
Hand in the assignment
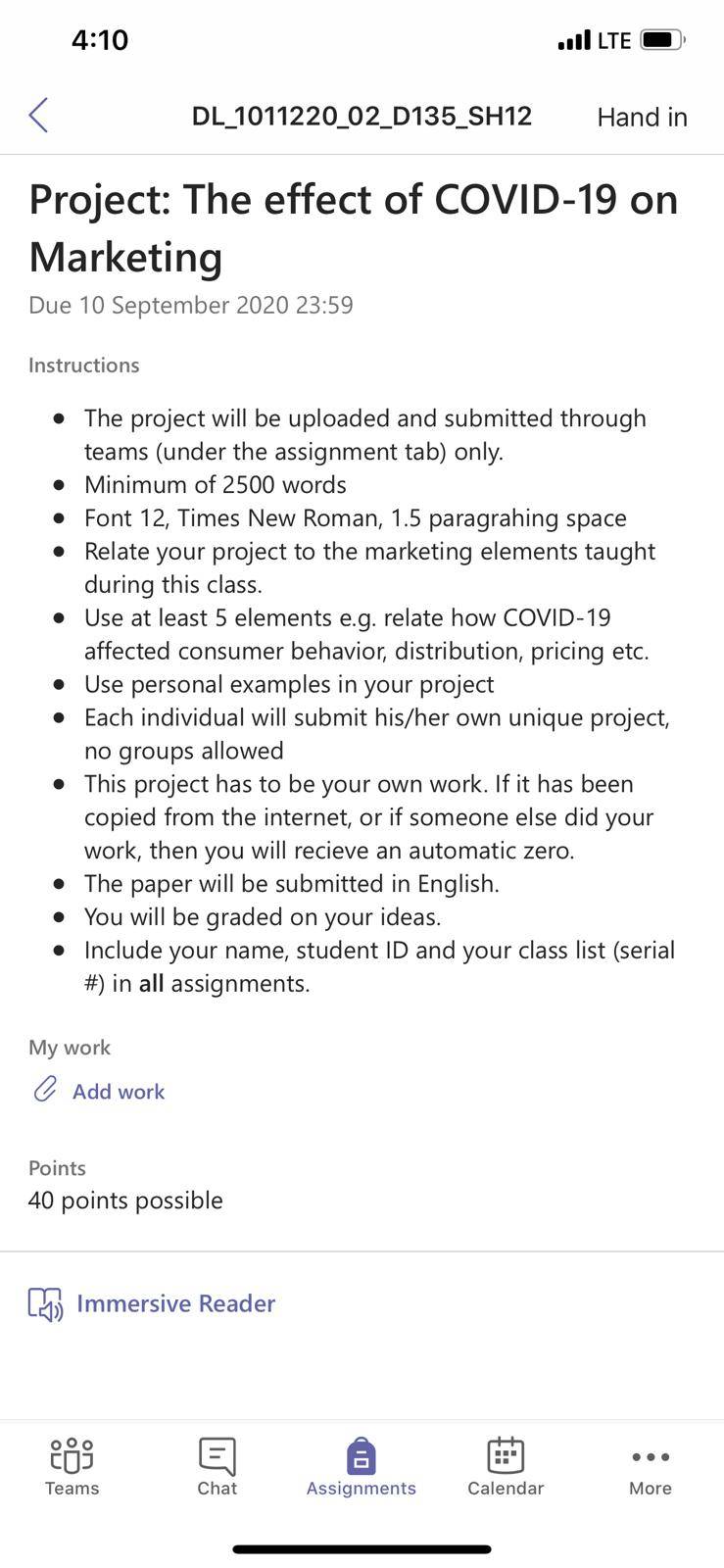point(642,117)
